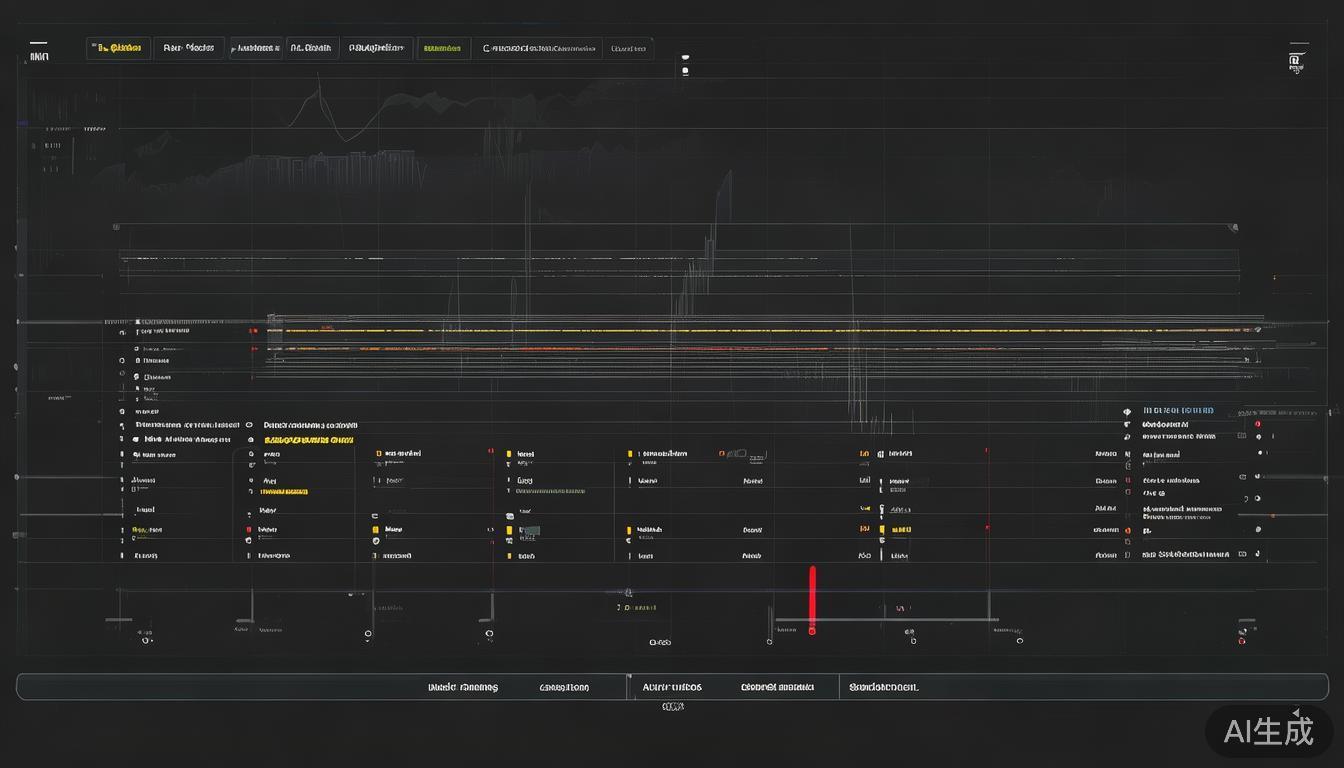This screenshot has width=1344, height=768.
Task: Click the red vertical playhead marker
Action: pos(812,595)
